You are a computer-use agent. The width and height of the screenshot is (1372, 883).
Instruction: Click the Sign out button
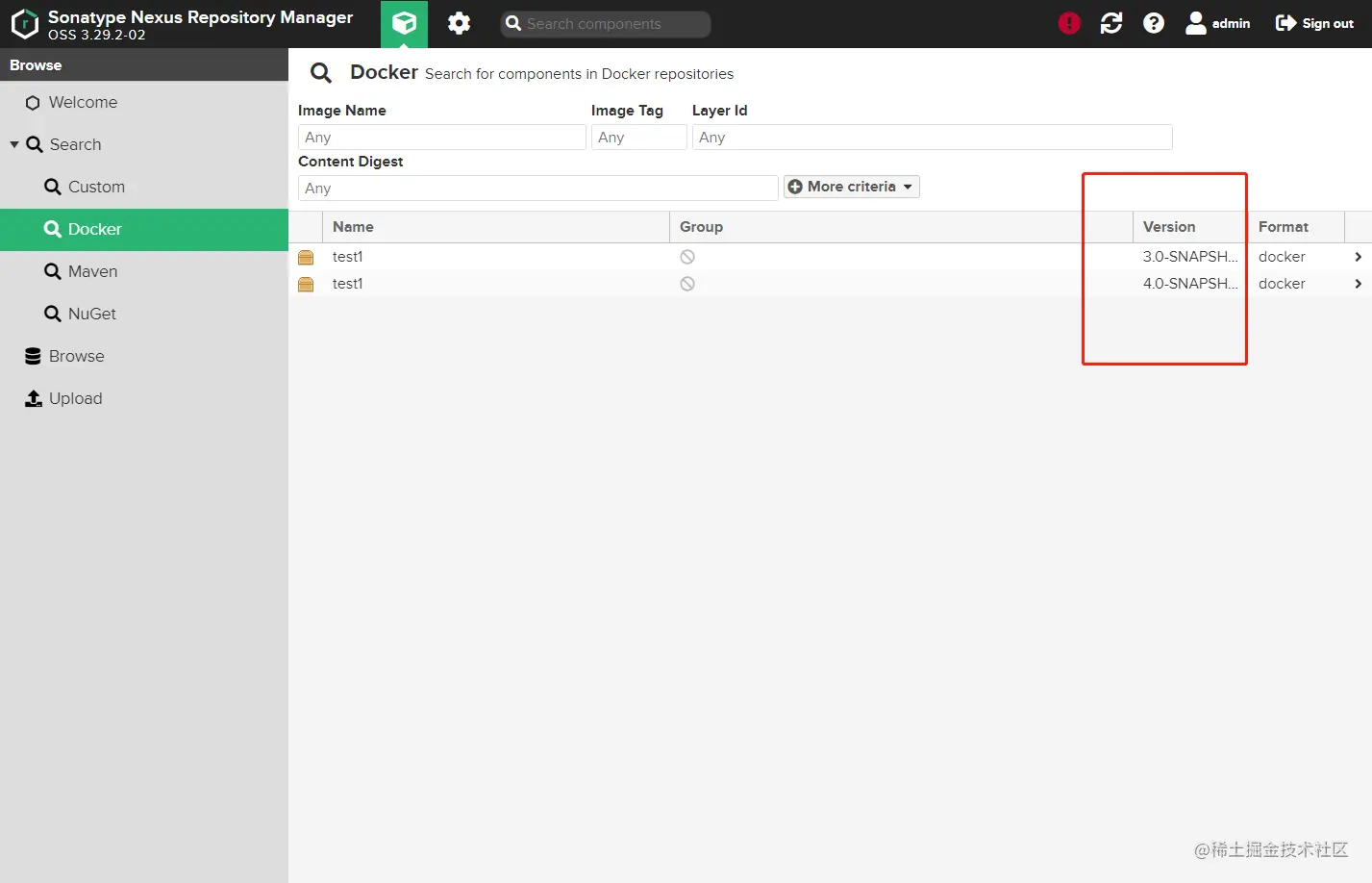1314,23
